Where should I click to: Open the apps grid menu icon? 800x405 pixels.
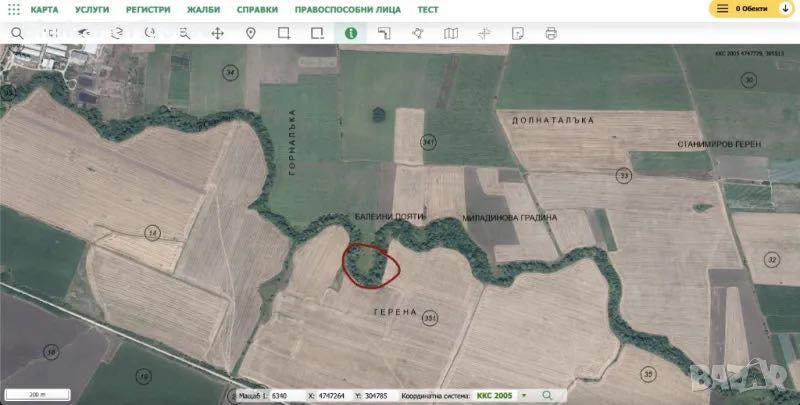[x=14, y=9]
